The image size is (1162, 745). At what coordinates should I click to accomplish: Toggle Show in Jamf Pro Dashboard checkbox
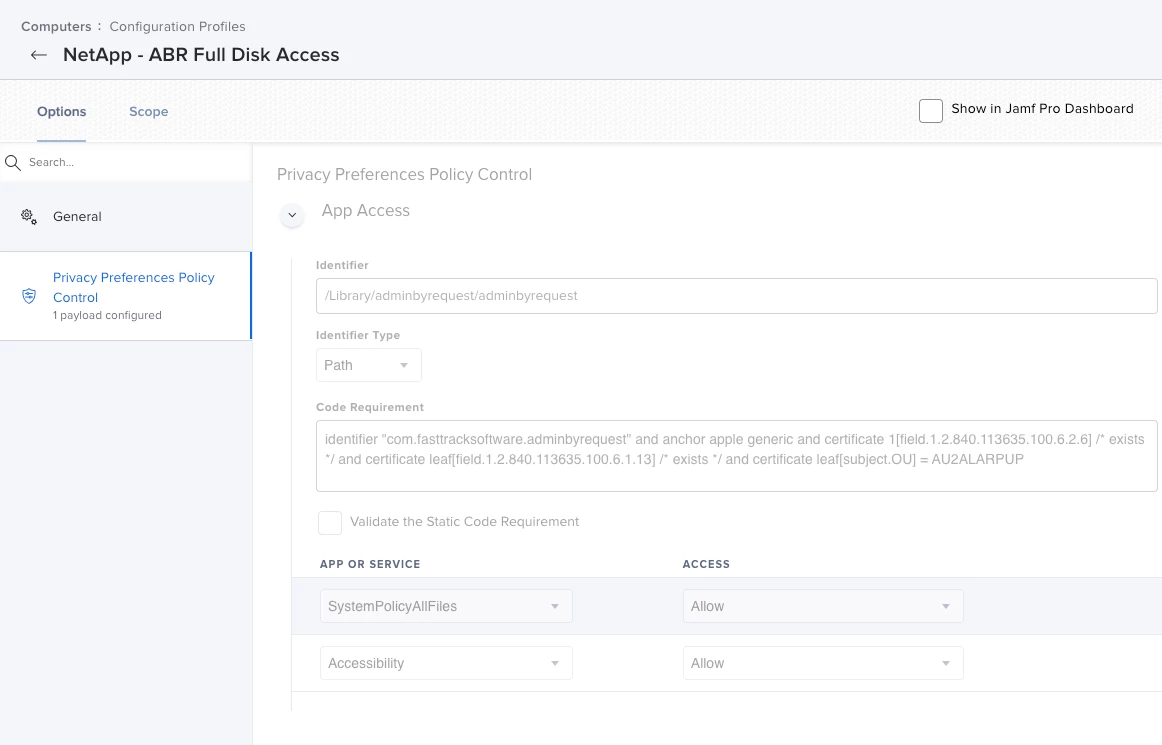click(931, 110)
